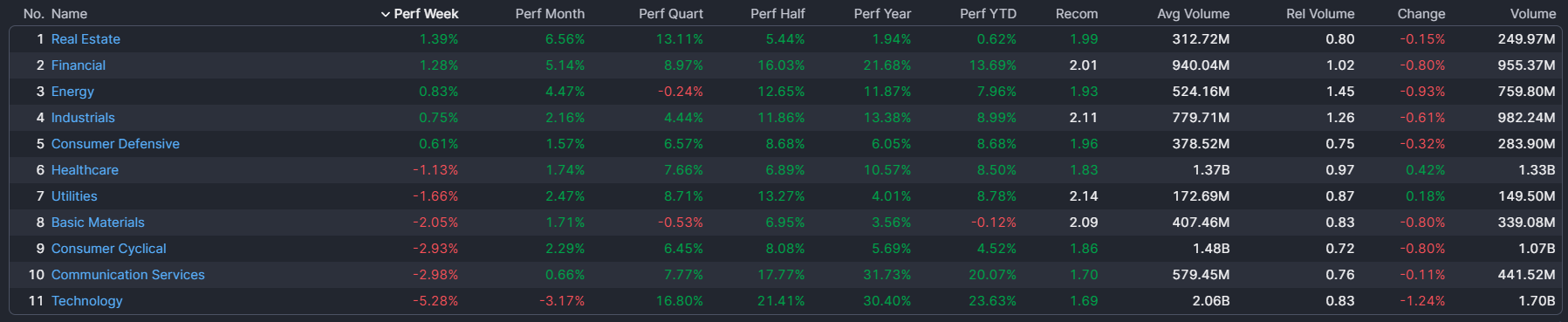Open the Healthcare sector link

(x=85, y=170)
